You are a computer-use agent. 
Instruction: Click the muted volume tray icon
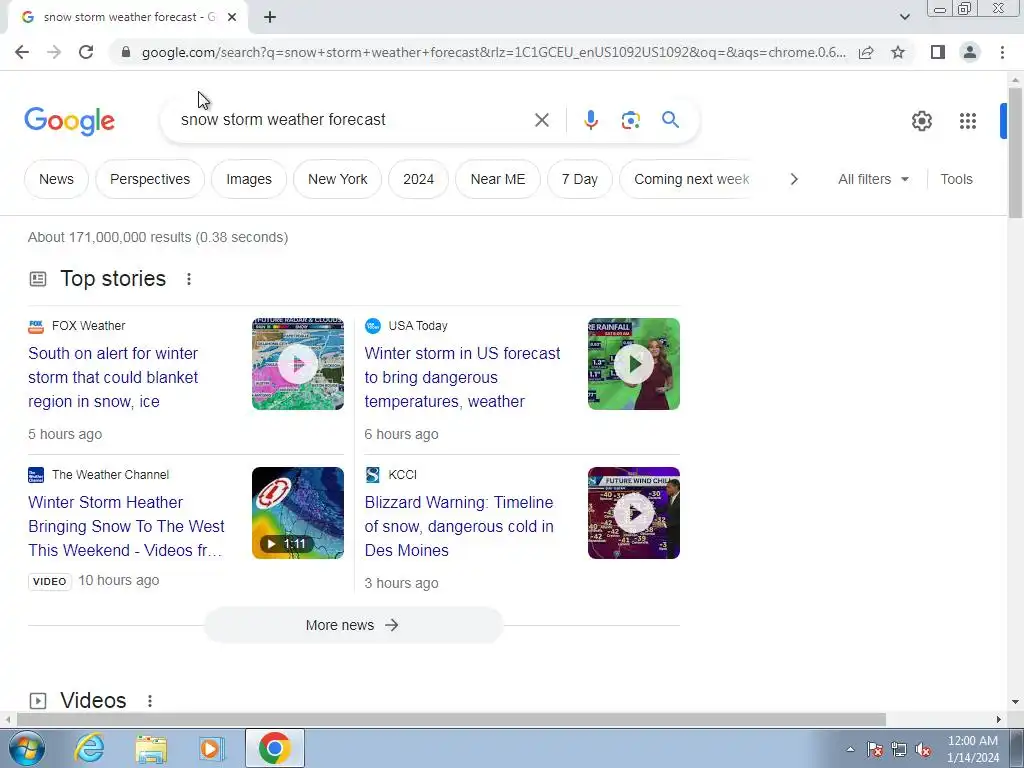point(923,749)
